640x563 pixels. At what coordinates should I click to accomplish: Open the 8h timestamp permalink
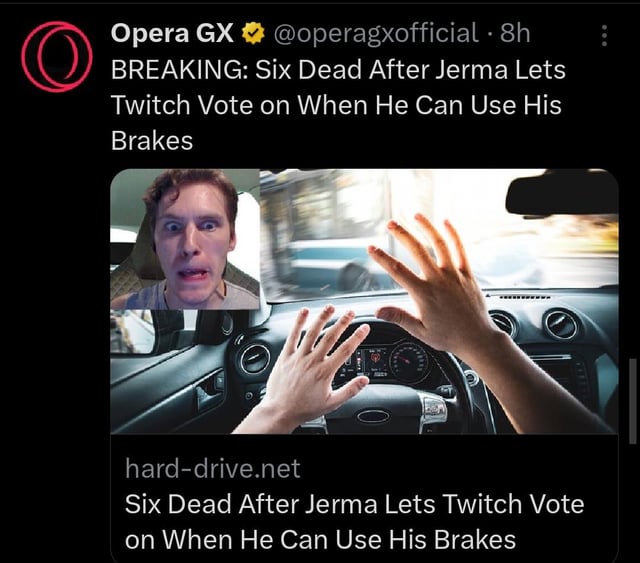point(515,33)
